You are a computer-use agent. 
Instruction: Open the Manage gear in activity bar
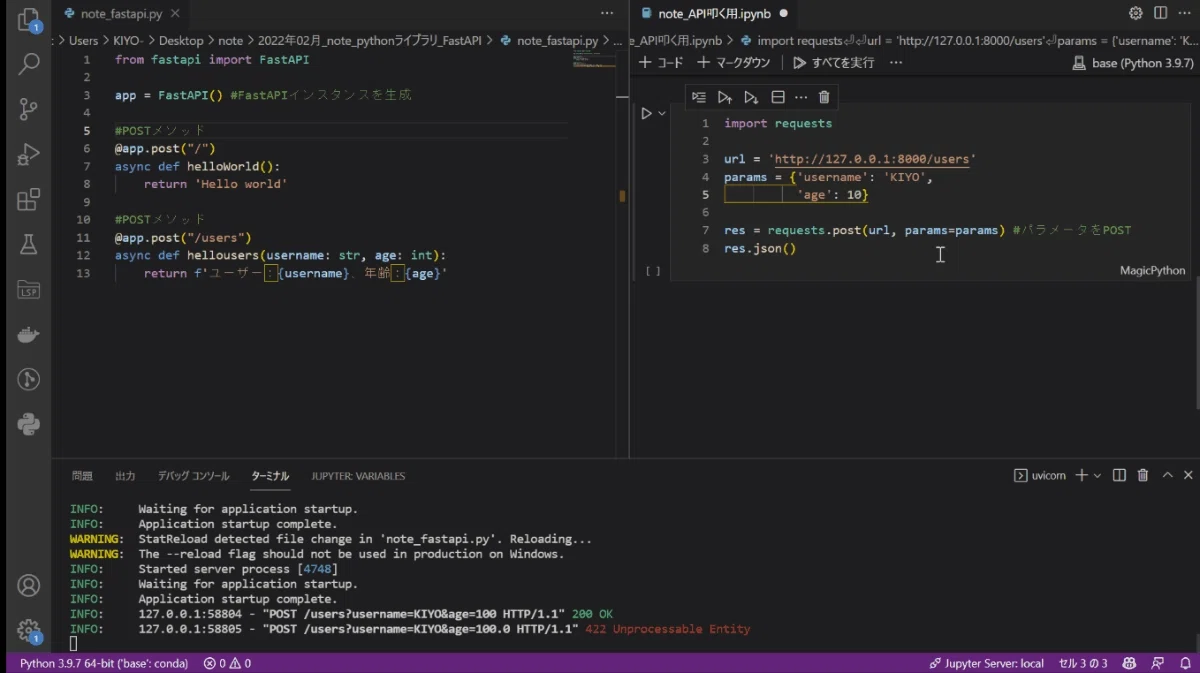click(x=28, y=631)
